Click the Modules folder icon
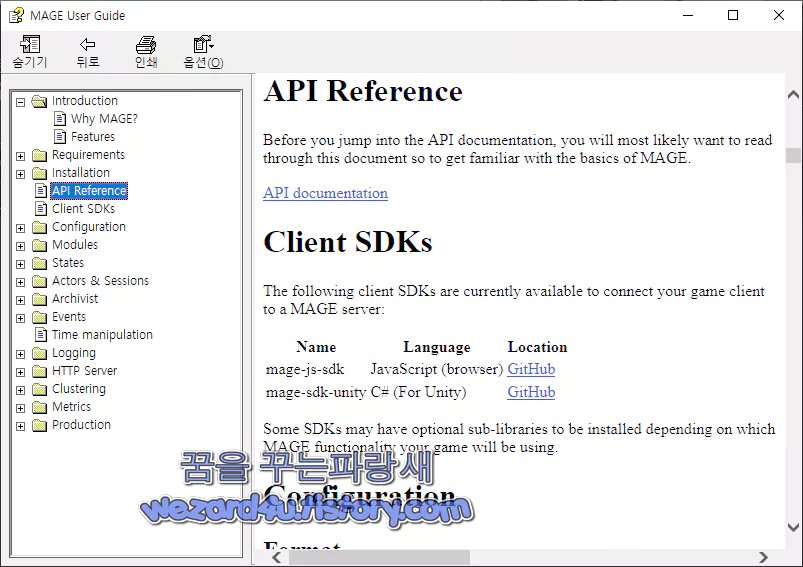 click(39, 245)
